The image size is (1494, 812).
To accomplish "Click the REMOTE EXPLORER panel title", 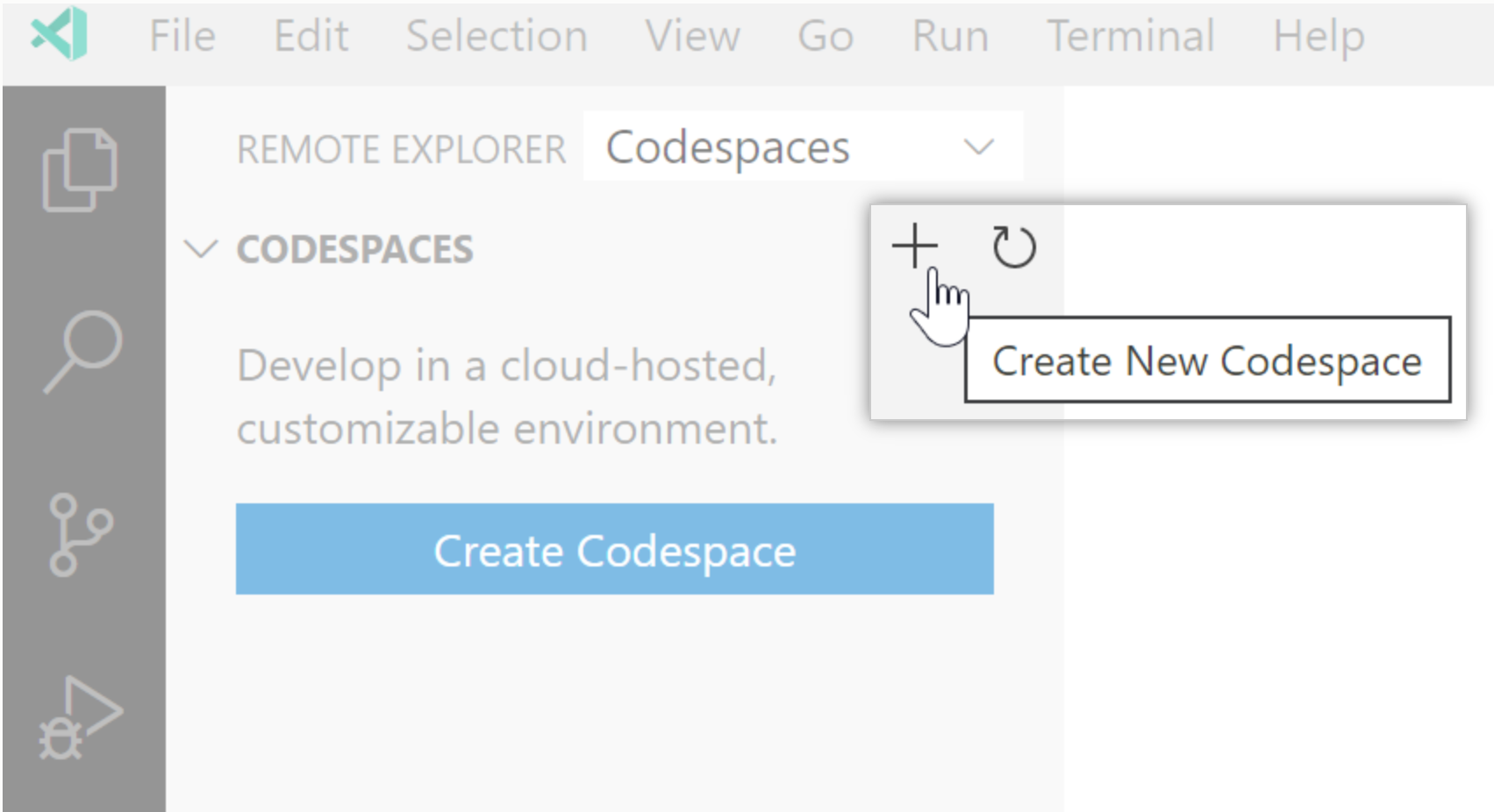I will (401, 150).
